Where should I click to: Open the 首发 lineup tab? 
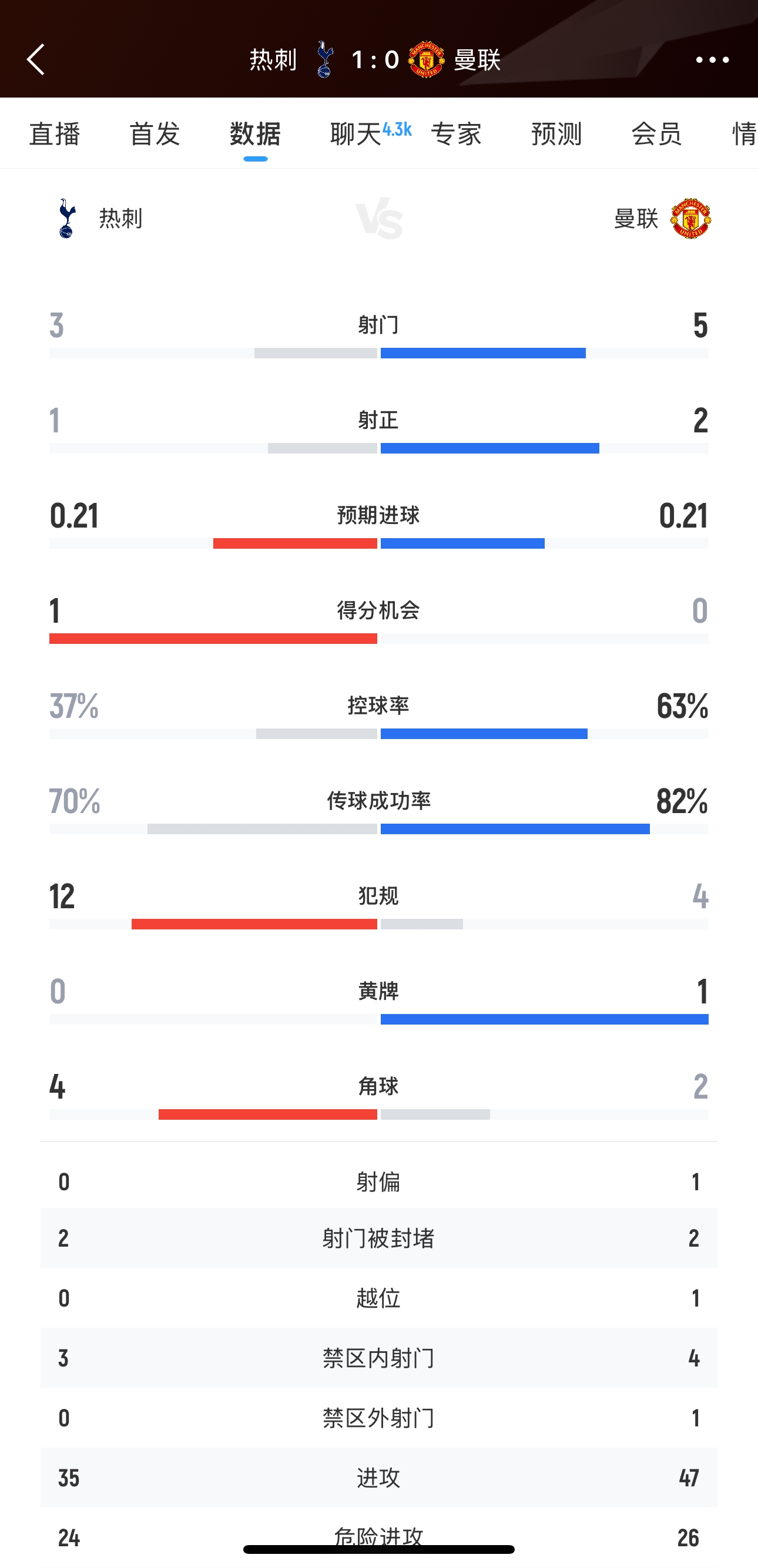tap(155, 133)
